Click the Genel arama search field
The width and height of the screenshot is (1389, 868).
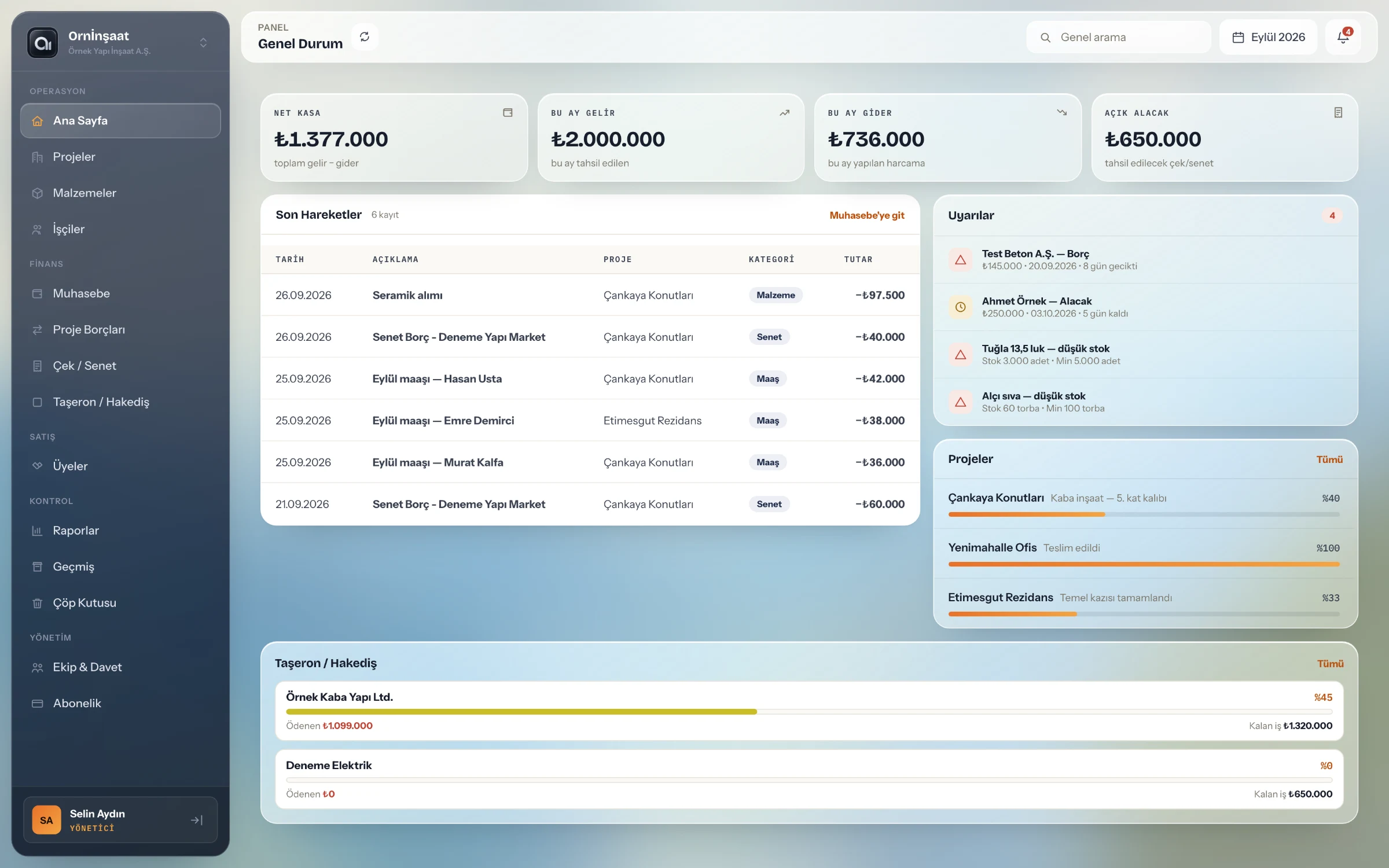1119,37
